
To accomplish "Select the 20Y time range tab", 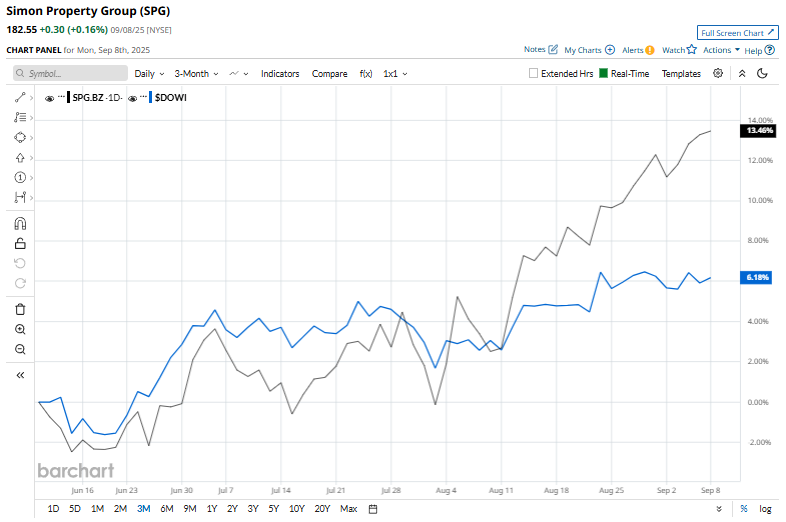I will pos(322,508).
